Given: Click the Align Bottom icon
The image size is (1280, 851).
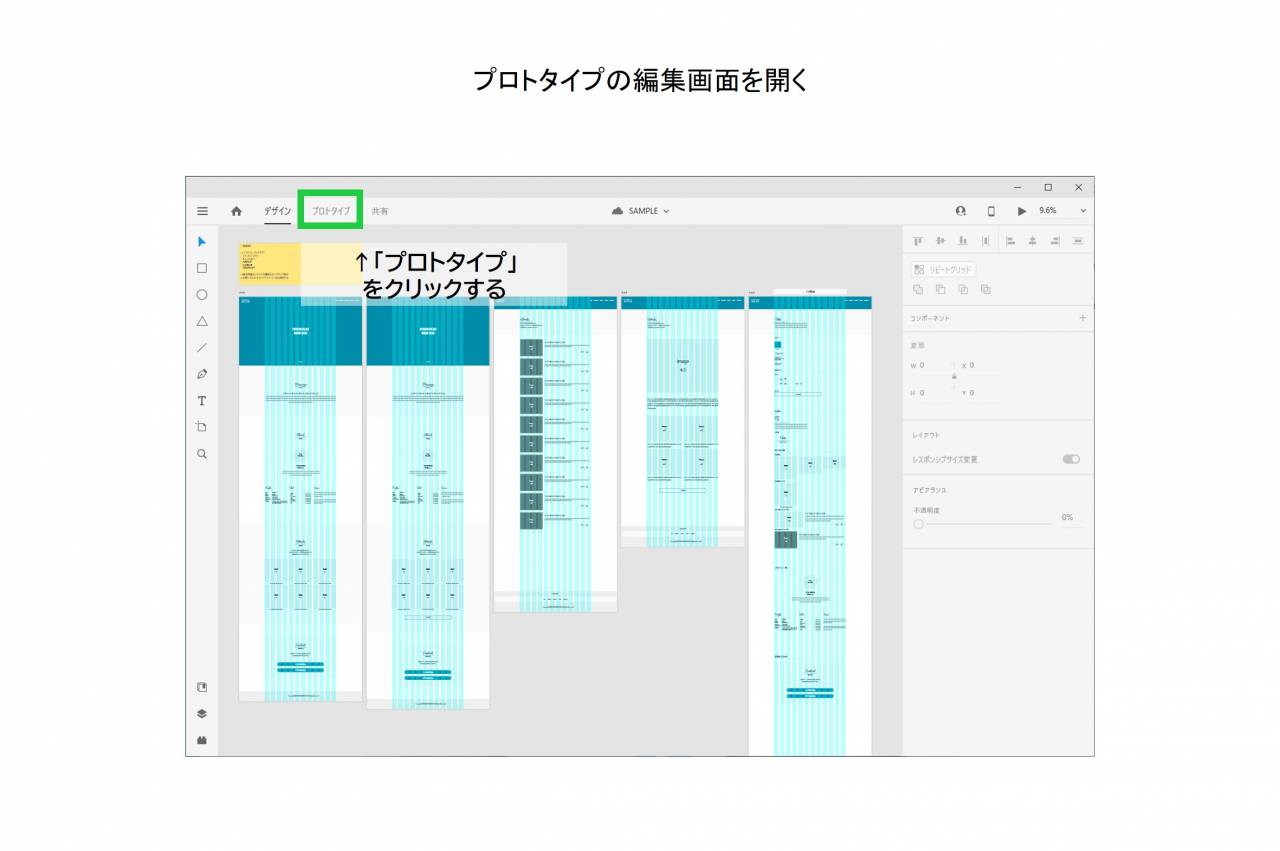Looking at the screenshot, I should (x=963, y=241).
